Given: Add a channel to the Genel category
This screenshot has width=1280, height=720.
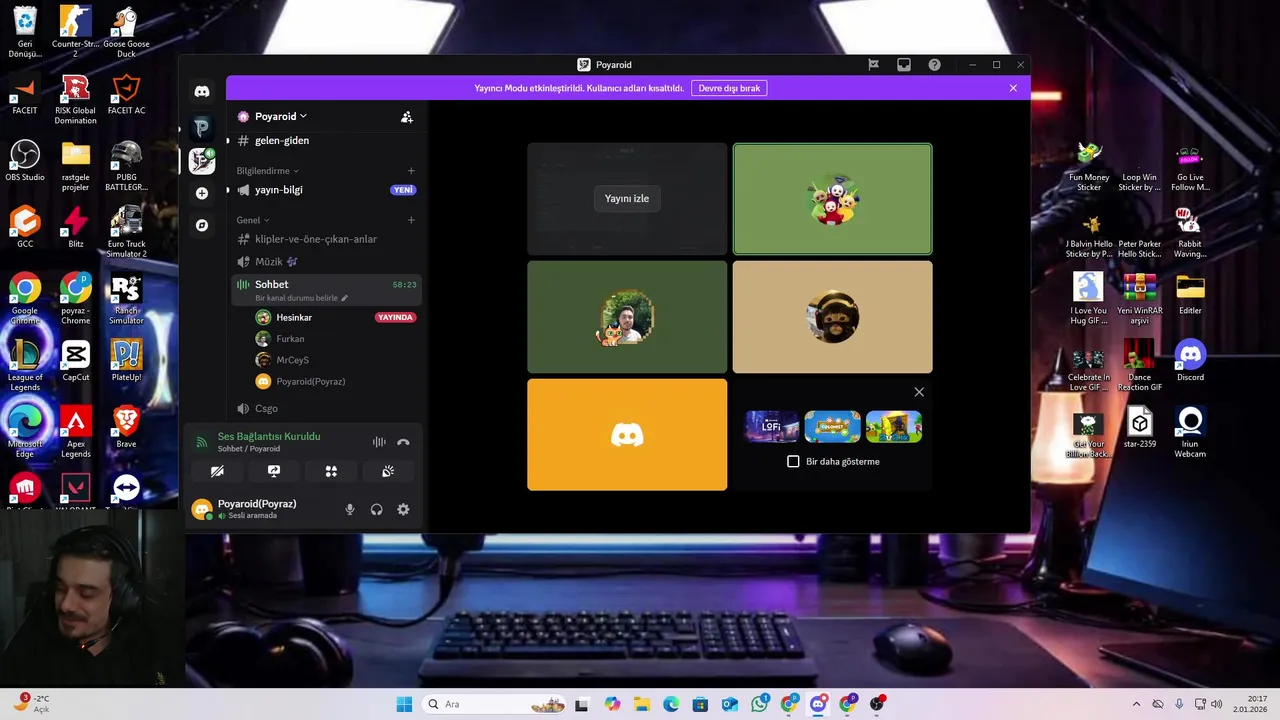Looking at the screenshot, I should point(411,220).
